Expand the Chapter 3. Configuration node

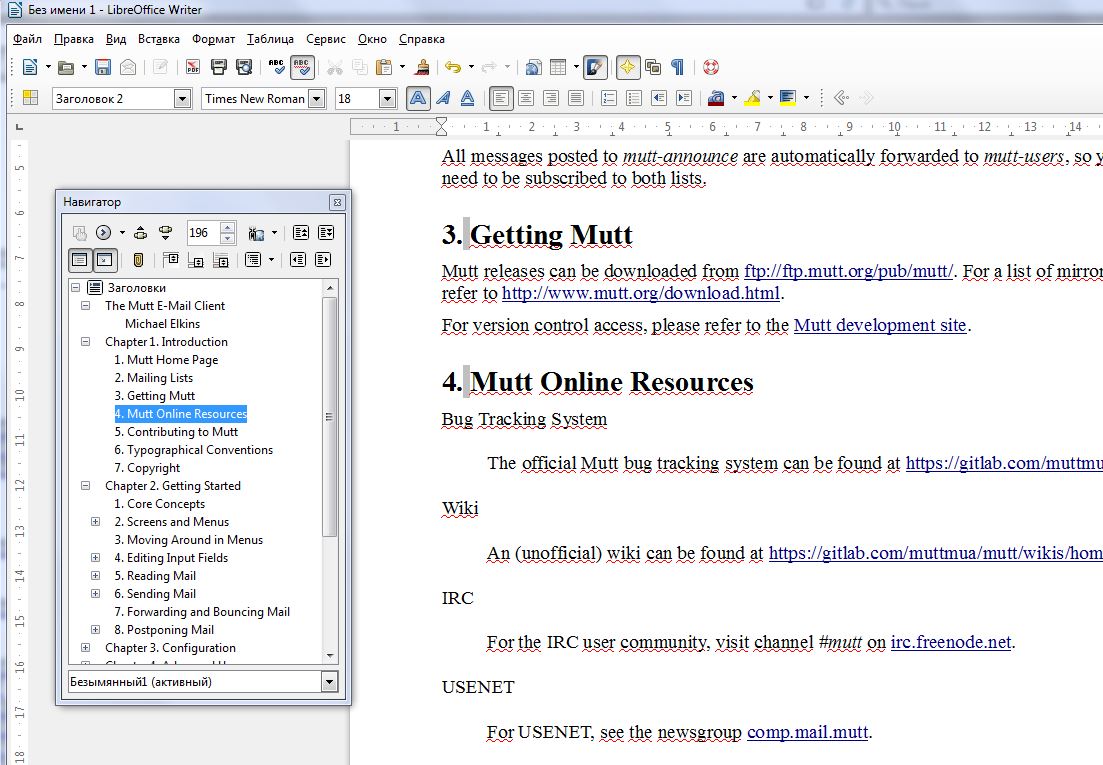point(86,648)
